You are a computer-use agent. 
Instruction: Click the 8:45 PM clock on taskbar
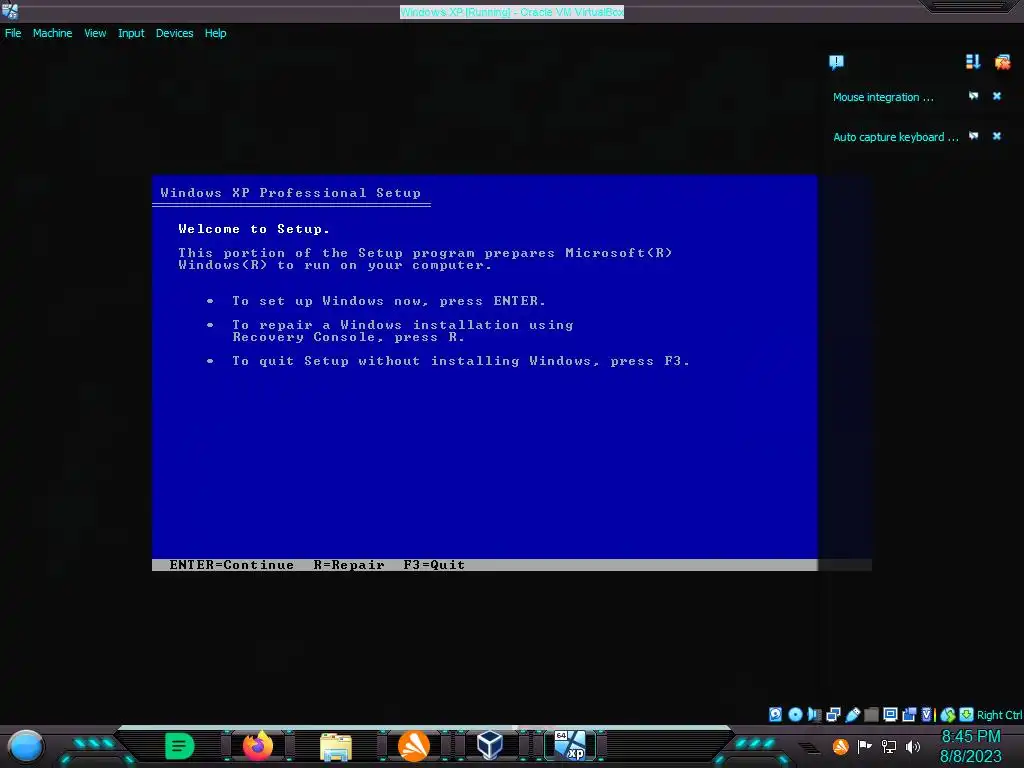(970, 737)
